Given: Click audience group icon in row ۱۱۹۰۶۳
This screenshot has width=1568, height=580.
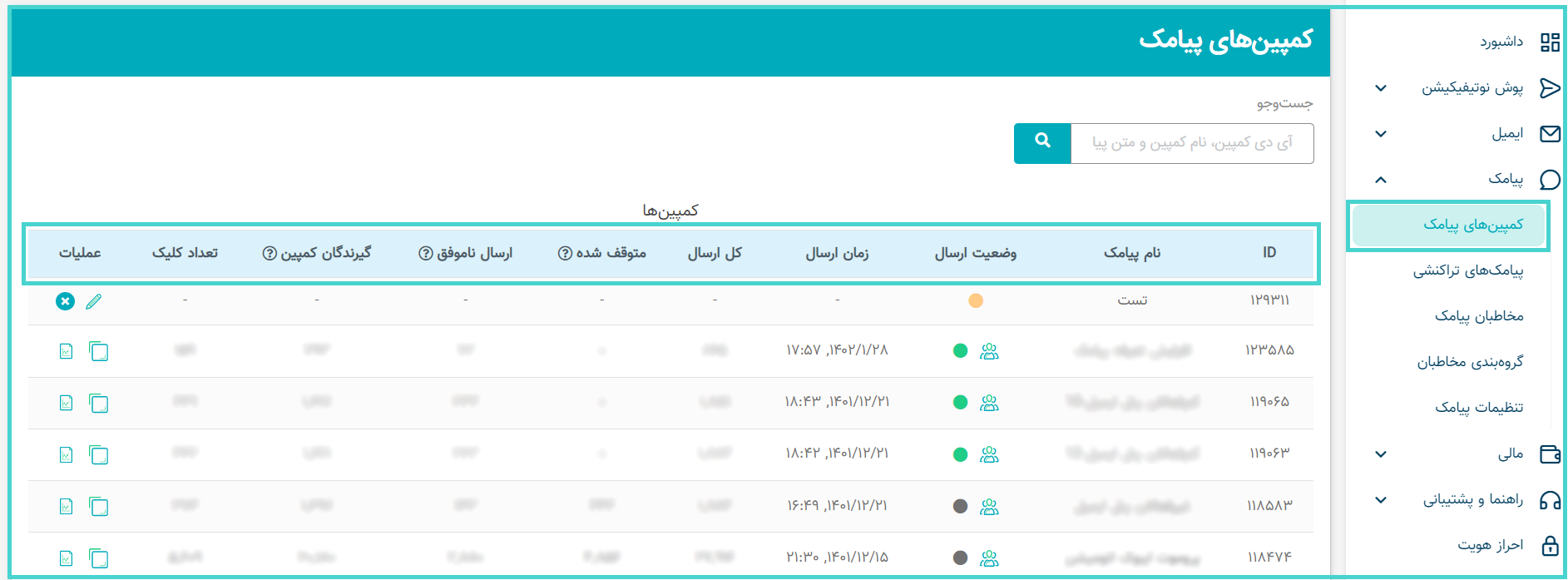Looking at the screenshot, I should pyautogui.click(x=989, y=455).
